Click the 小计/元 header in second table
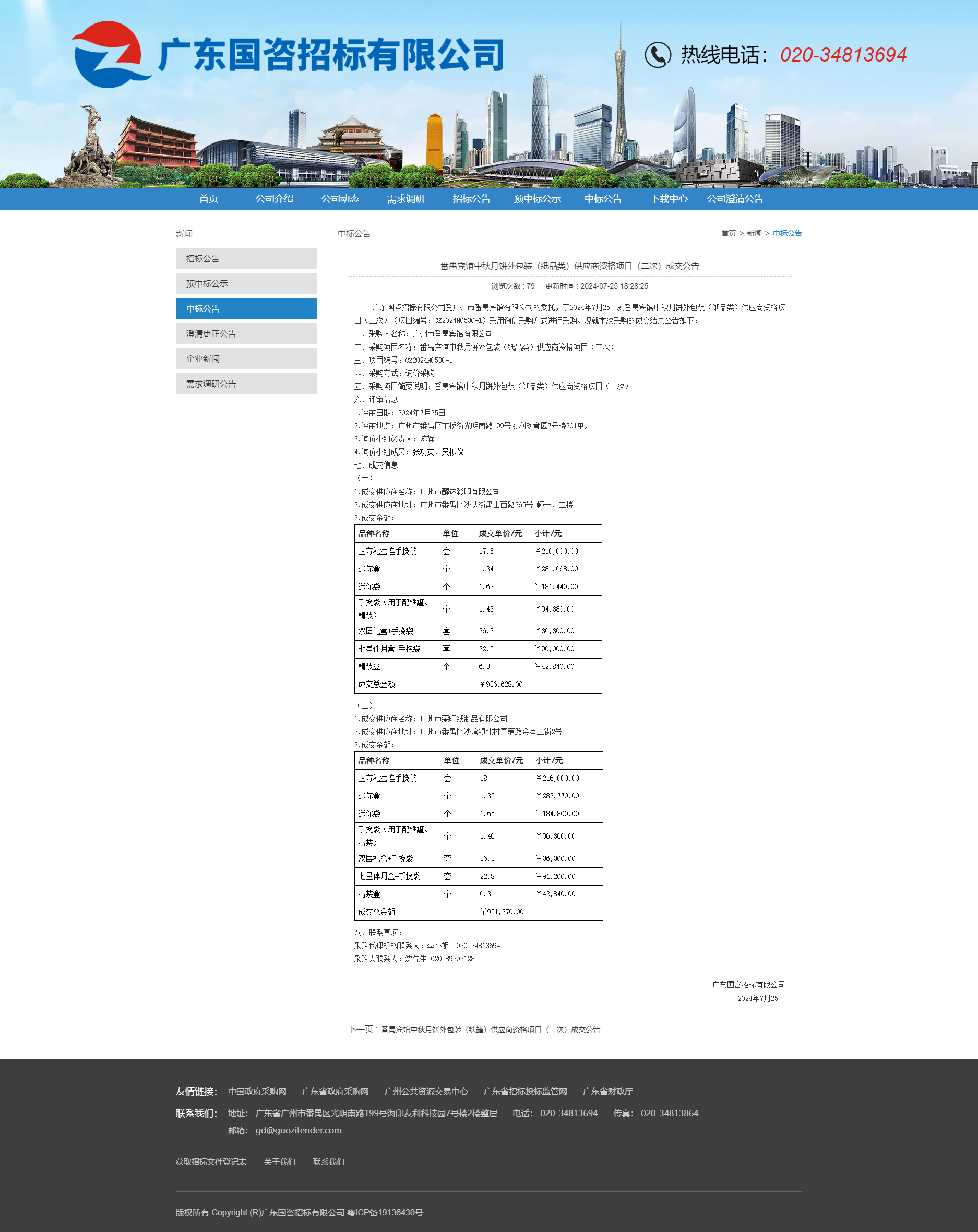Image resolution: width=978 pixels, height=1232 pixels. [567, 761]
